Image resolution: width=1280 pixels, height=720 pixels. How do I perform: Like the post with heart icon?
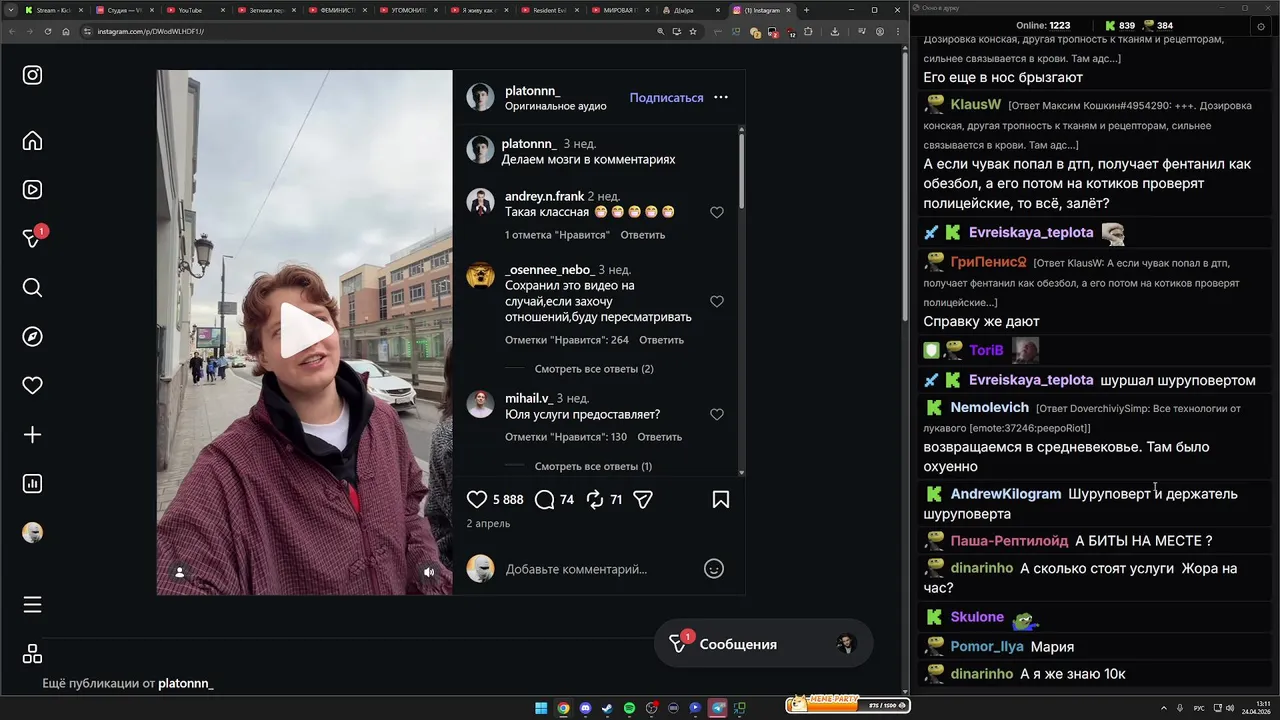tap(477, 499)
